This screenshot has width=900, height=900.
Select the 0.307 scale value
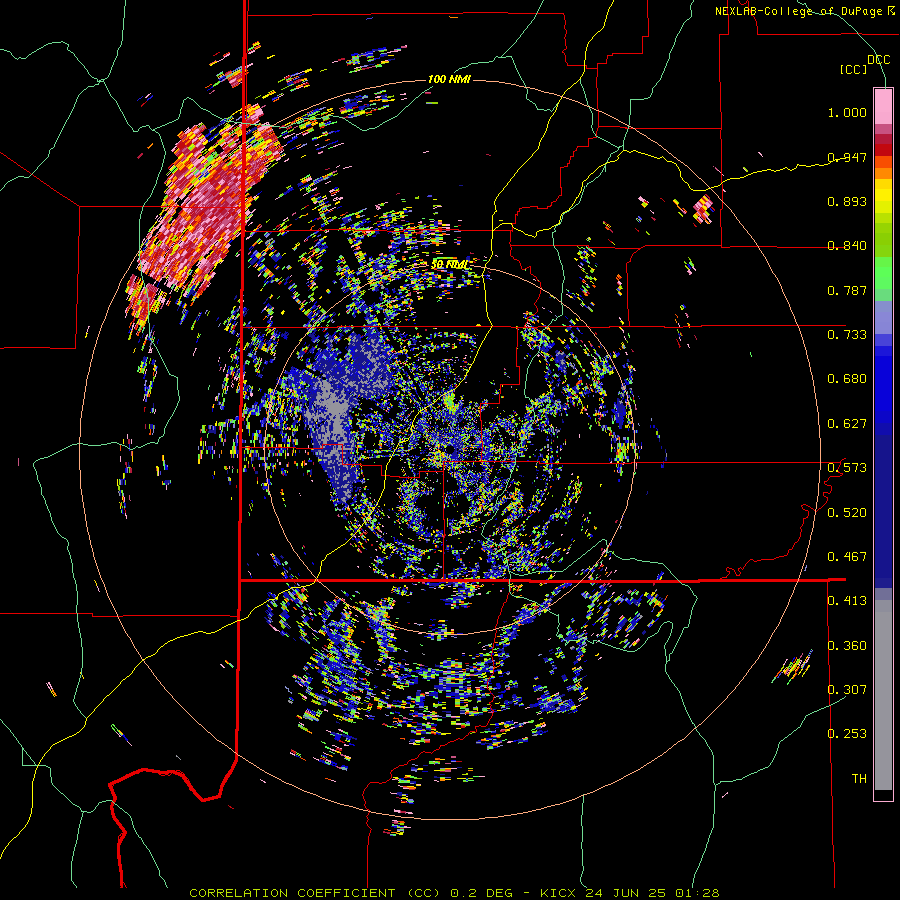click(847, 690)
